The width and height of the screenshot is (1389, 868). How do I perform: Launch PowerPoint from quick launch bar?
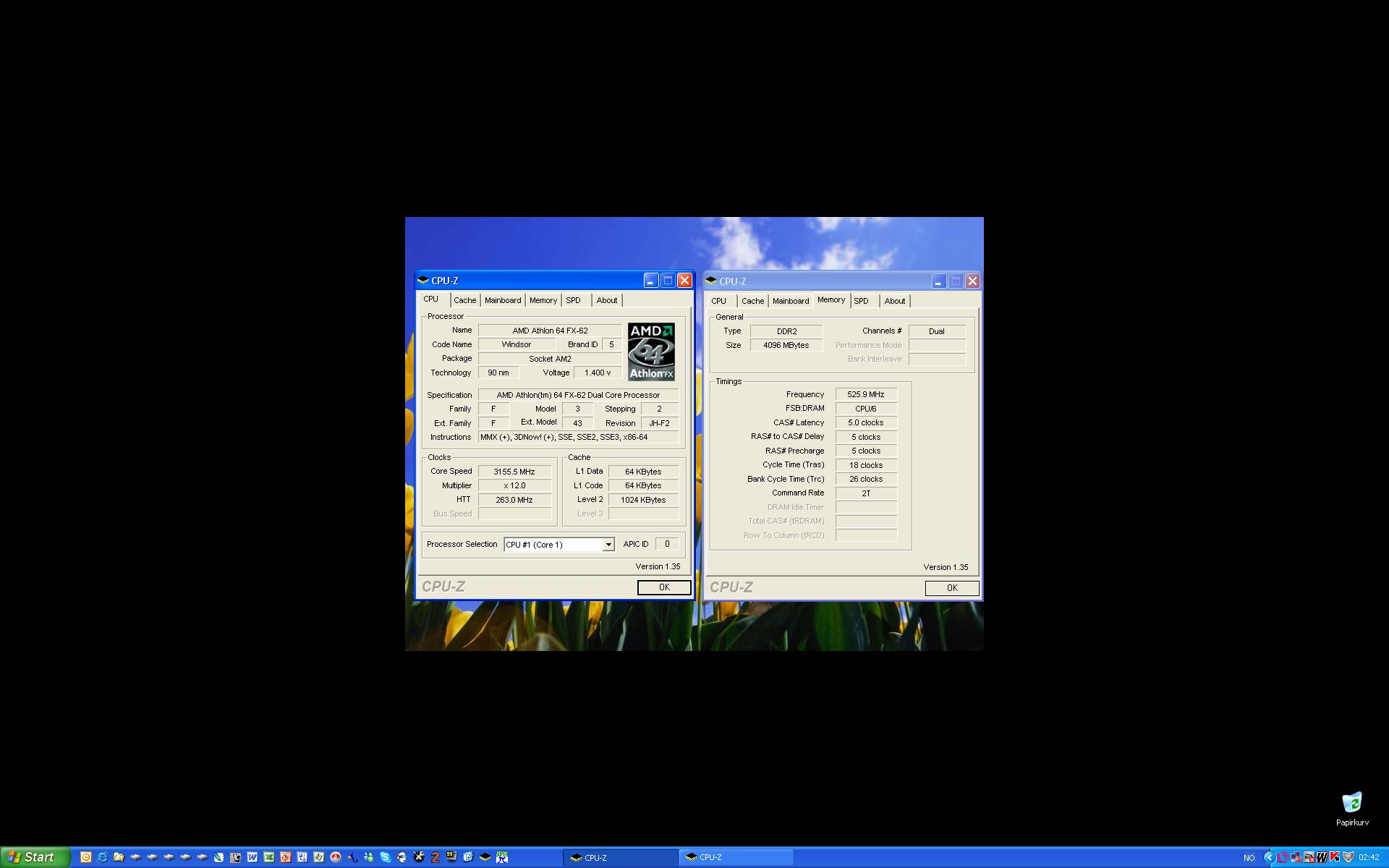pos(285,857)
